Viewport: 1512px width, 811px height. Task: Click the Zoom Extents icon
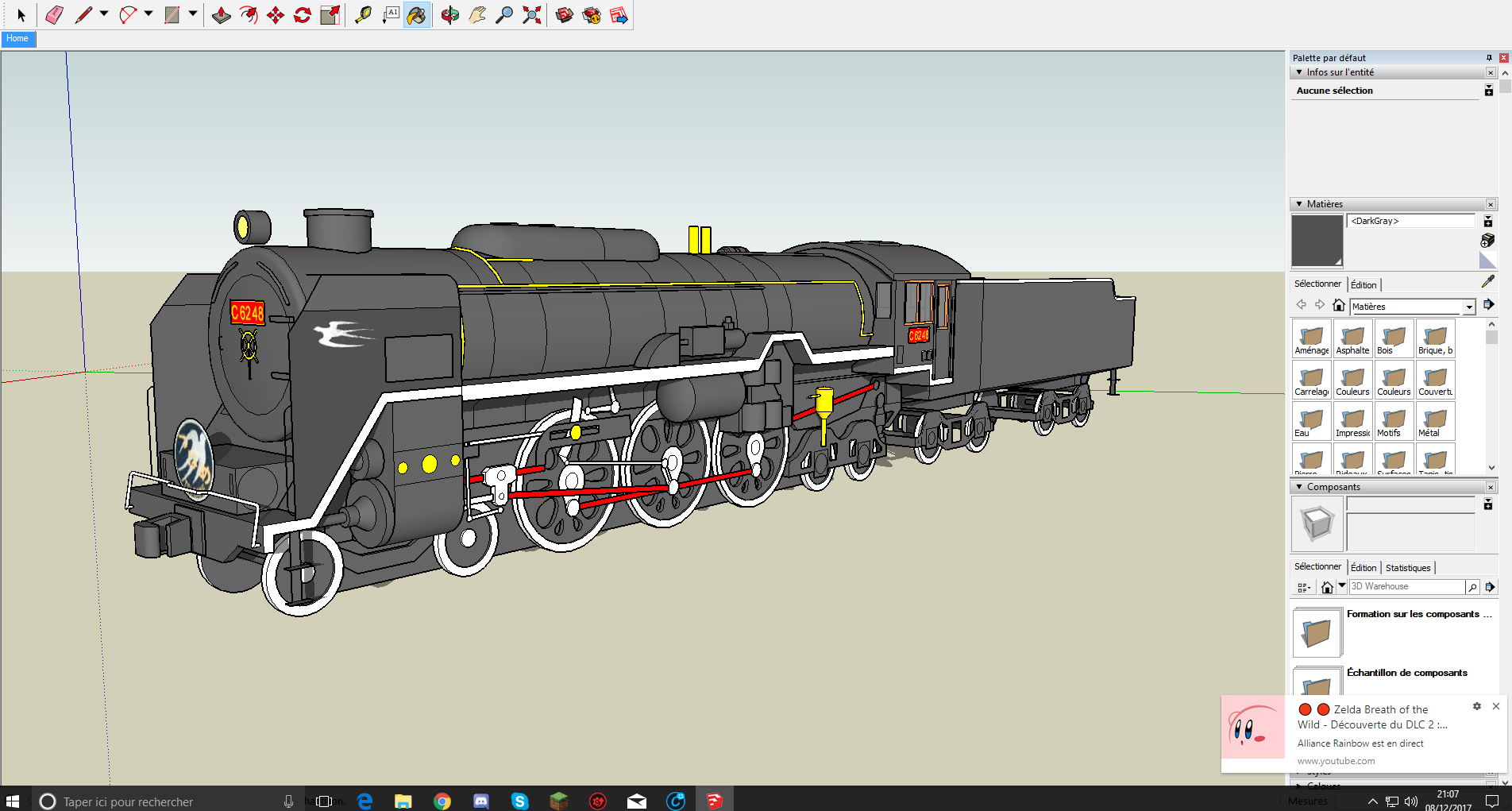click(531, 15)
